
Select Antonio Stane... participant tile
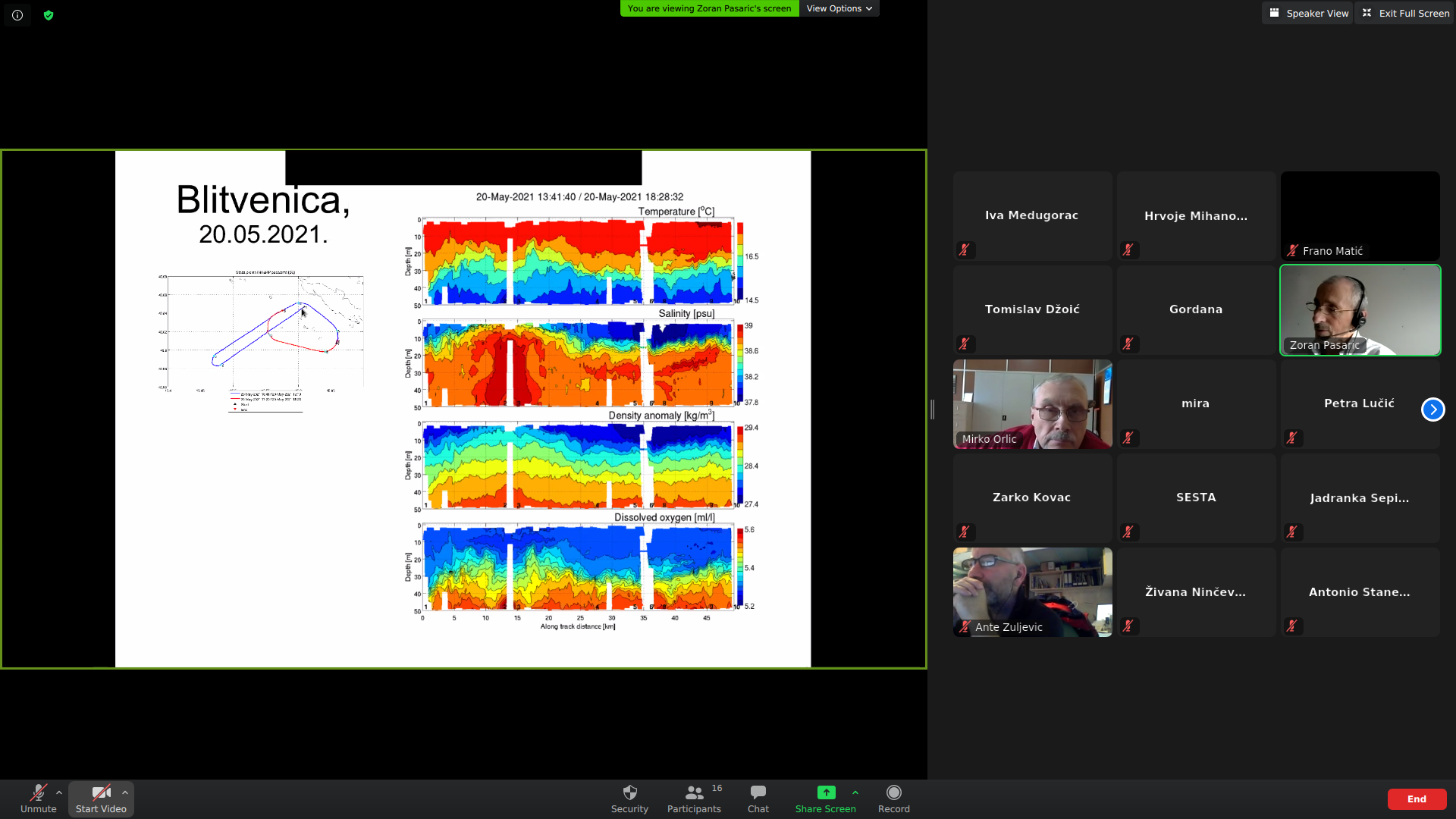click(1360, 592)
